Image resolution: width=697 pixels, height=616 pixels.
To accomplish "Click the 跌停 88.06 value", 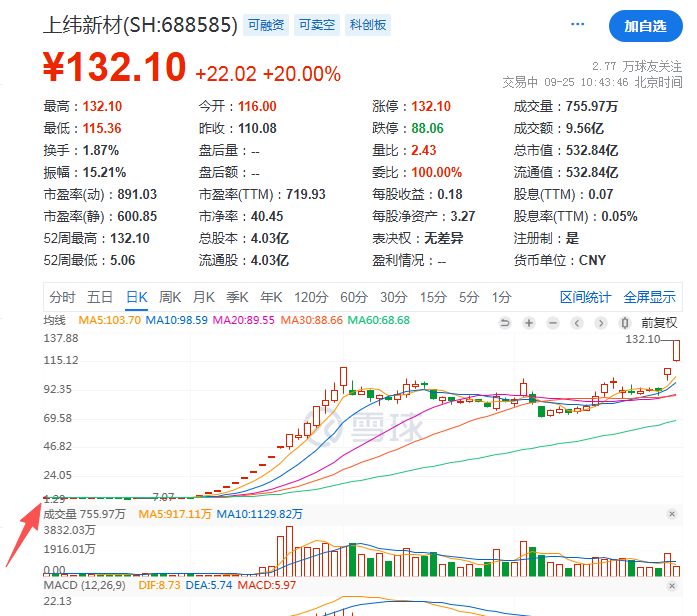I will click(427, 128).
